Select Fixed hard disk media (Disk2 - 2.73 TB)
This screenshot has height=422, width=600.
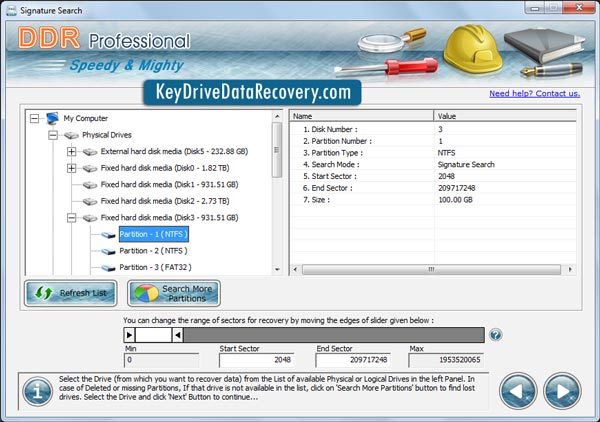pos(165,201)
